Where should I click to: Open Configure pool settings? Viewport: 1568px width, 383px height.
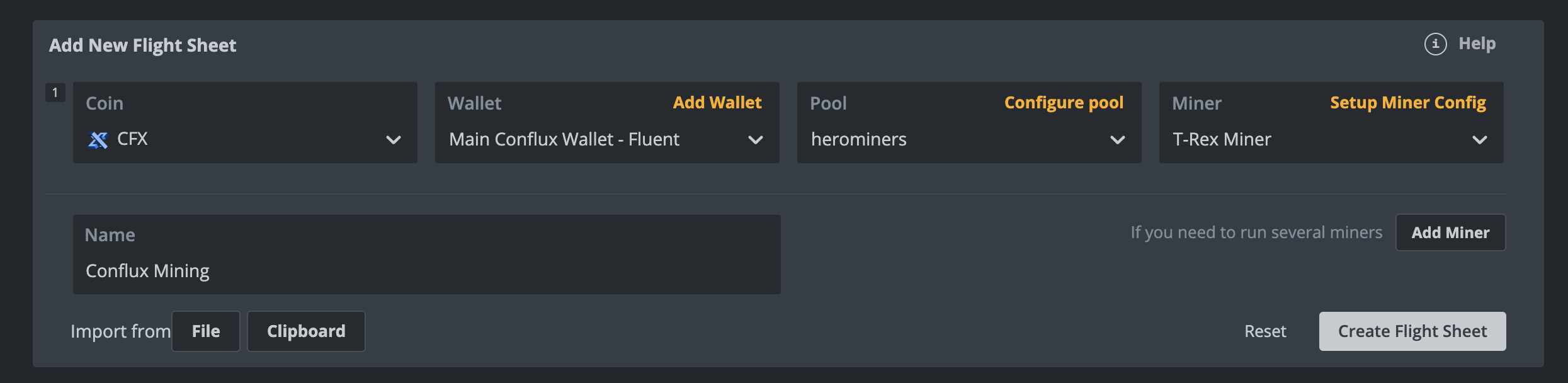click(1064, 102)
